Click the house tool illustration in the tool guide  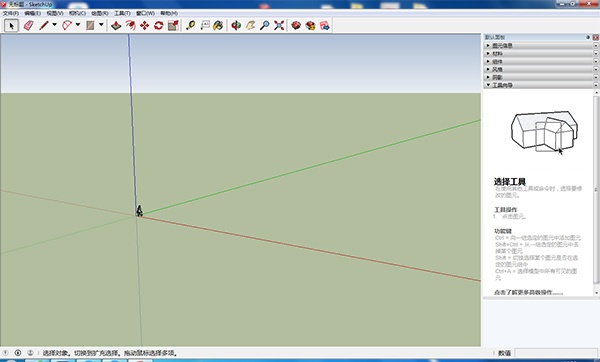544,131
